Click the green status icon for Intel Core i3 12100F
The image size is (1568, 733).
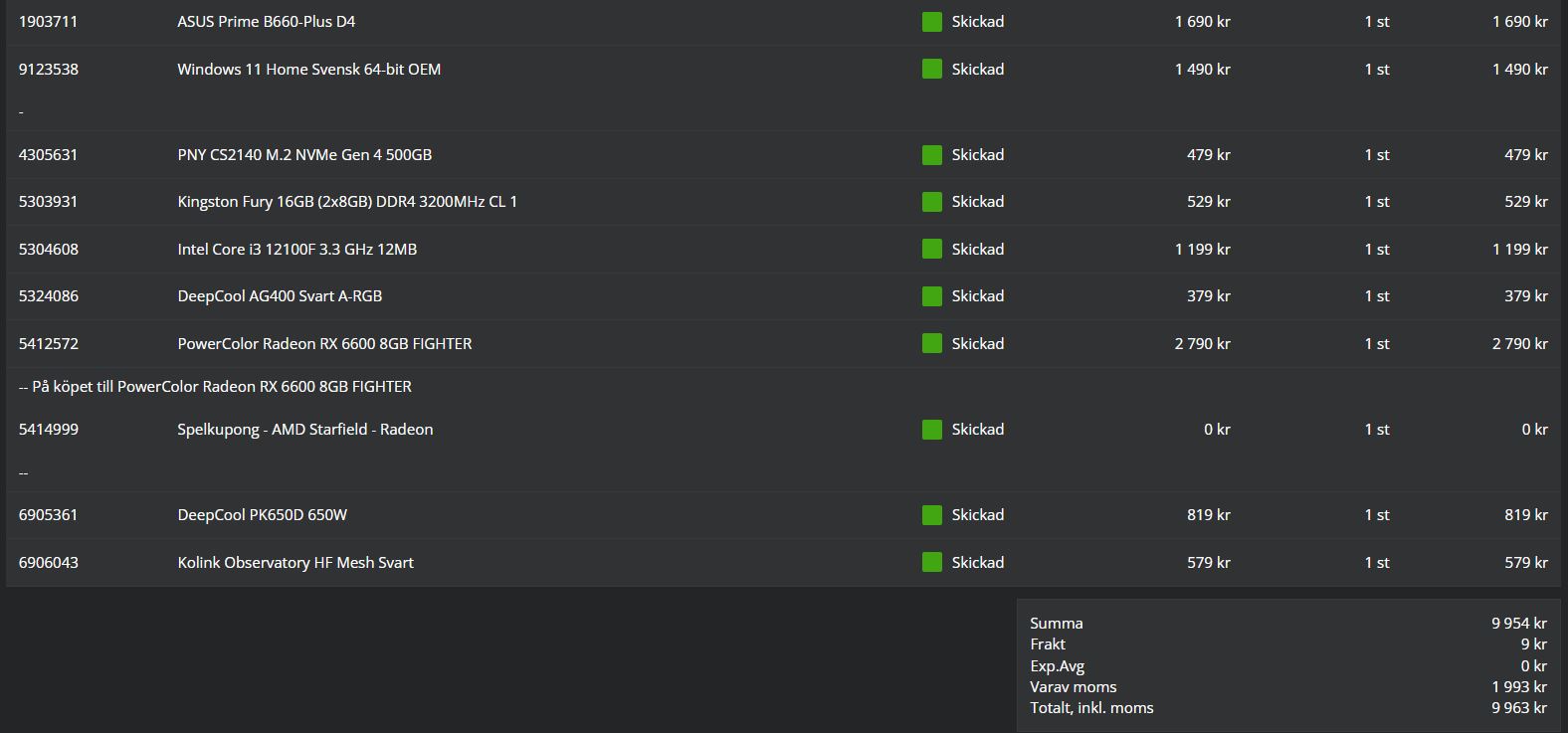tap(932, 249)
